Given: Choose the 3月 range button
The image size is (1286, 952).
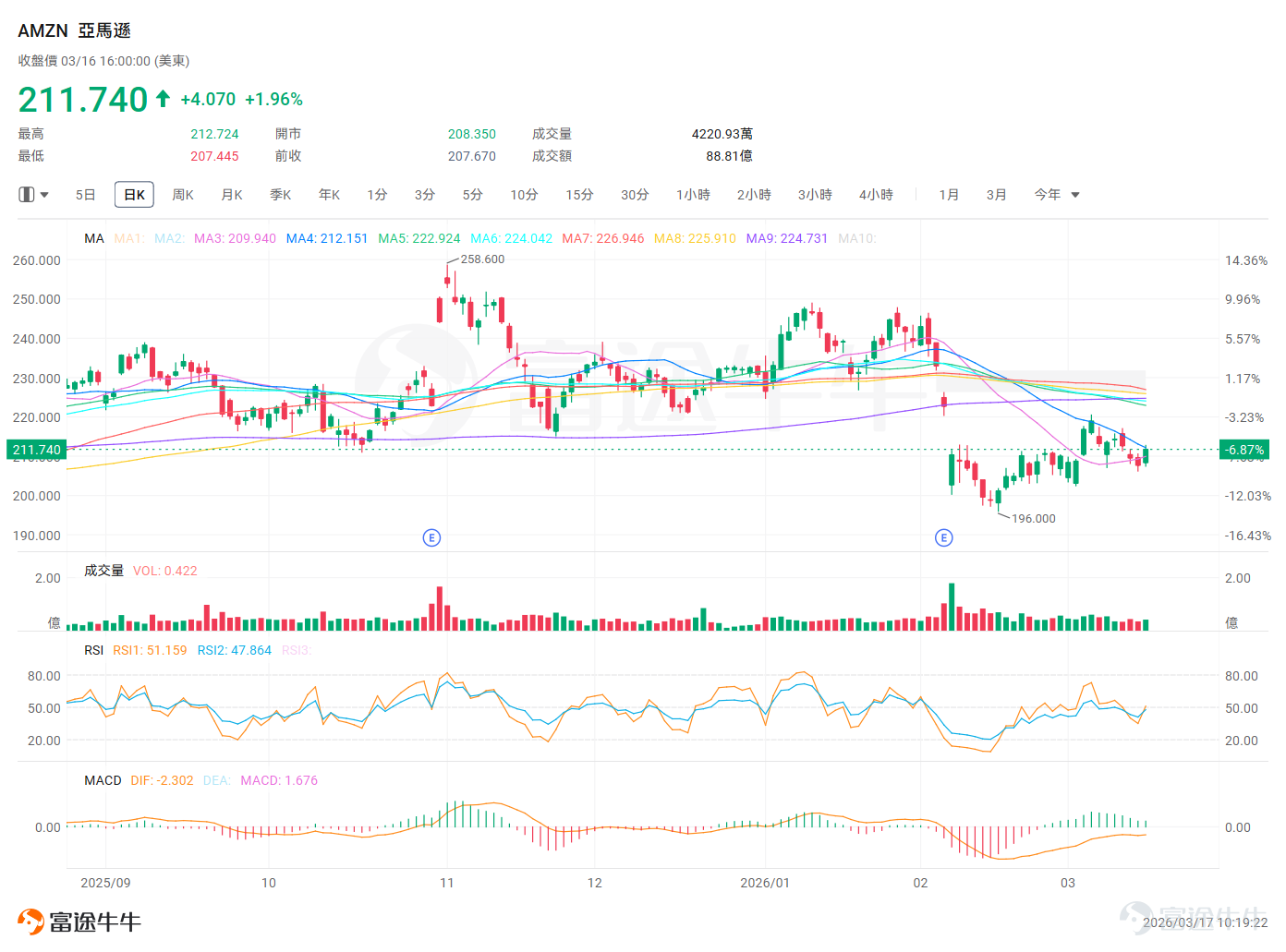Looking at the screenshot, I should click(x=996, y=195).
